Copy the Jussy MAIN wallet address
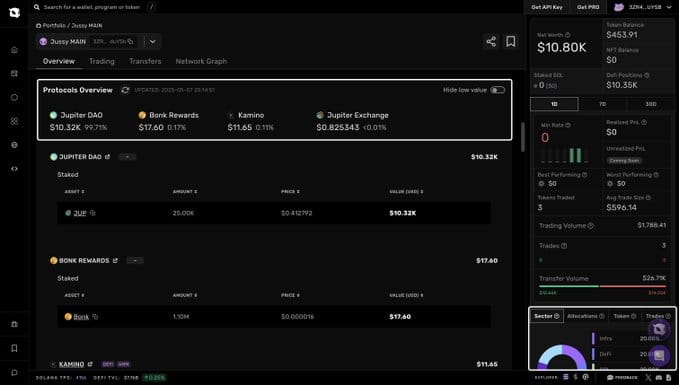The height and width of the screenshot is (385, 679). tap(130, 42)
